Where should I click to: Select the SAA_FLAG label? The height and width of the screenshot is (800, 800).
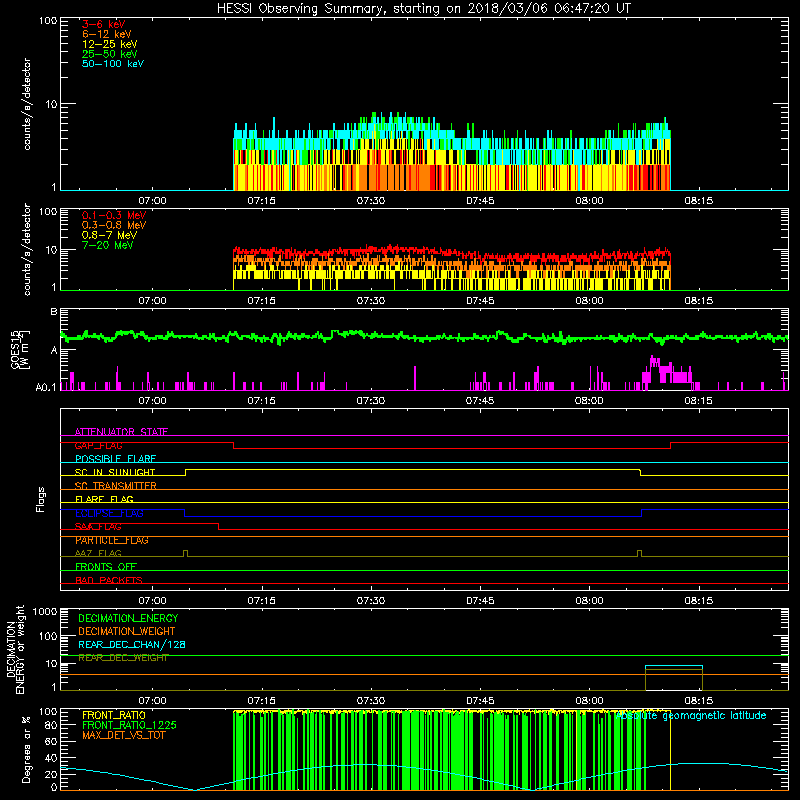click(x=98, y=527)
